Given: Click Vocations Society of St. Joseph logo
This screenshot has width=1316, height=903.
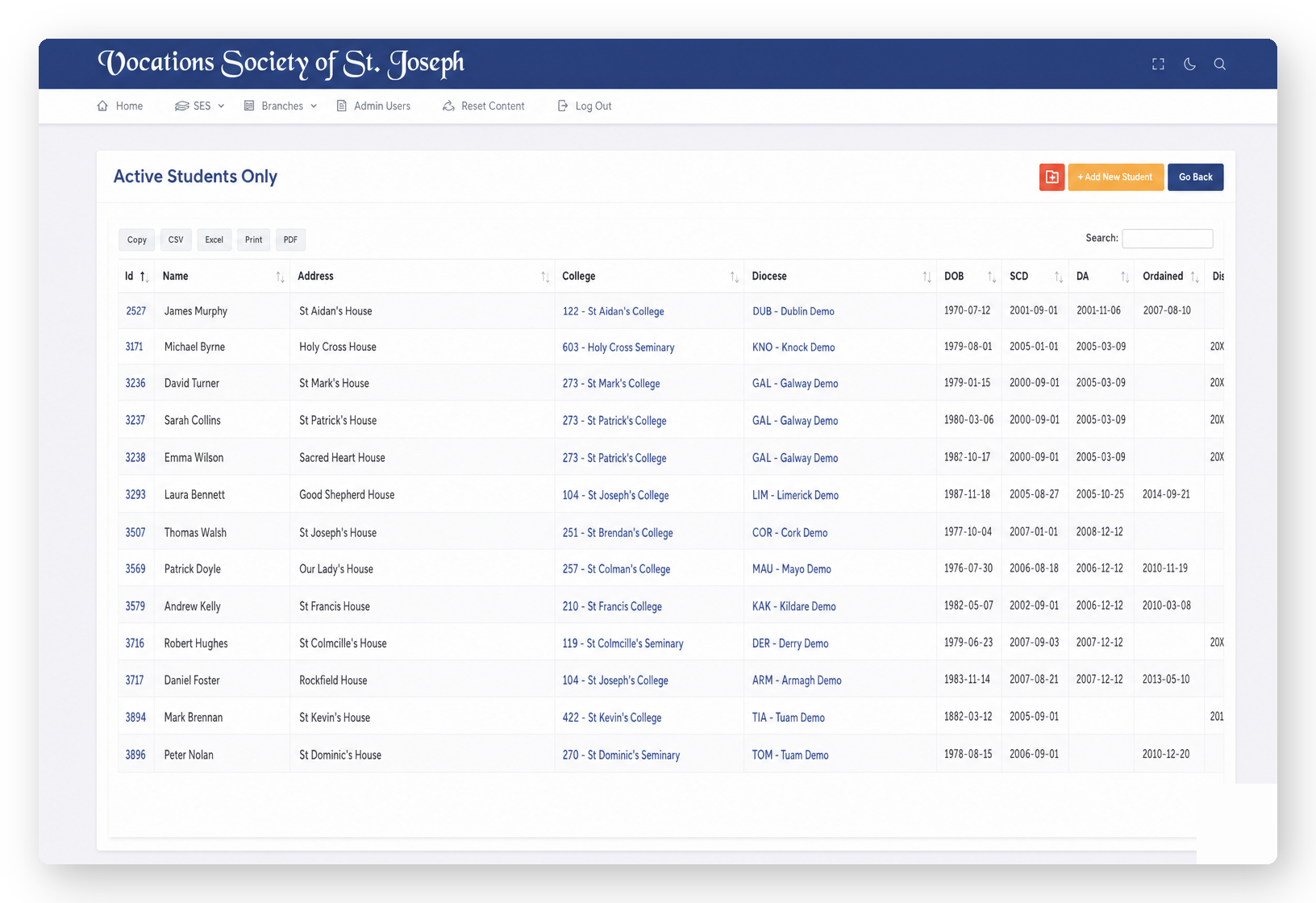Looking at the screenshot, I should [x=281, y=63].
